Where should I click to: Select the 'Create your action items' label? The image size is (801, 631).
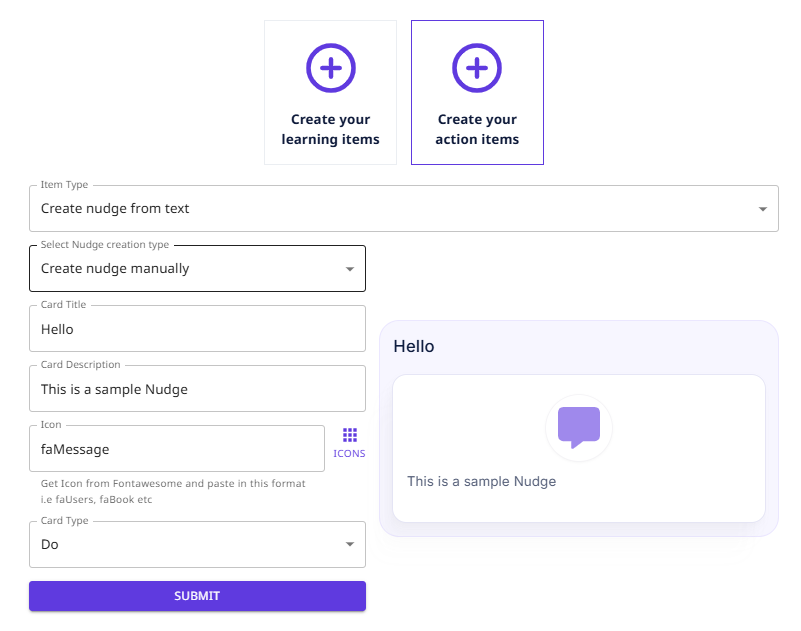pyautogui.click(x=477, y=130)
